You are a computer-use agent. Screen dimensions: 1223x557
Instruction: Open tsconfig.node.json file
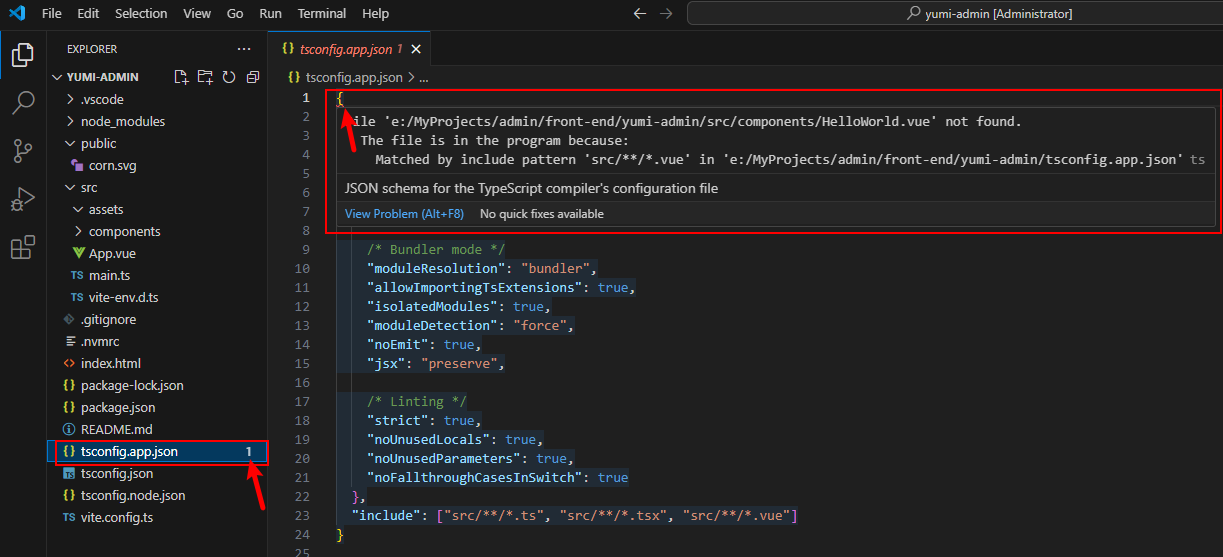point(133,495)
